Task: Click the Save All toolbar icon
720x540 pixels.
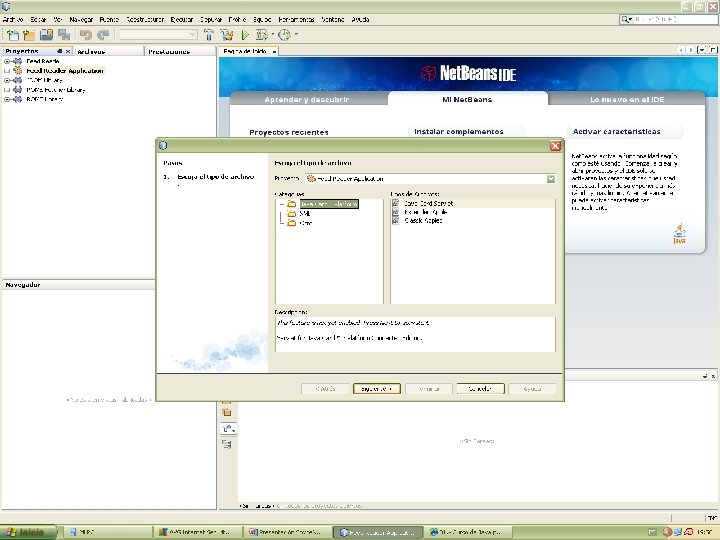Action: tap(64, 34)
